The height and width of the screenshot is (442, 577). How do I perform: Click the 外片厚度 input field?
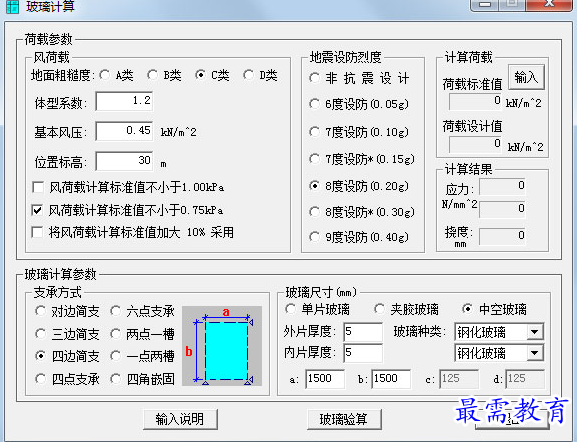point(363,332)
